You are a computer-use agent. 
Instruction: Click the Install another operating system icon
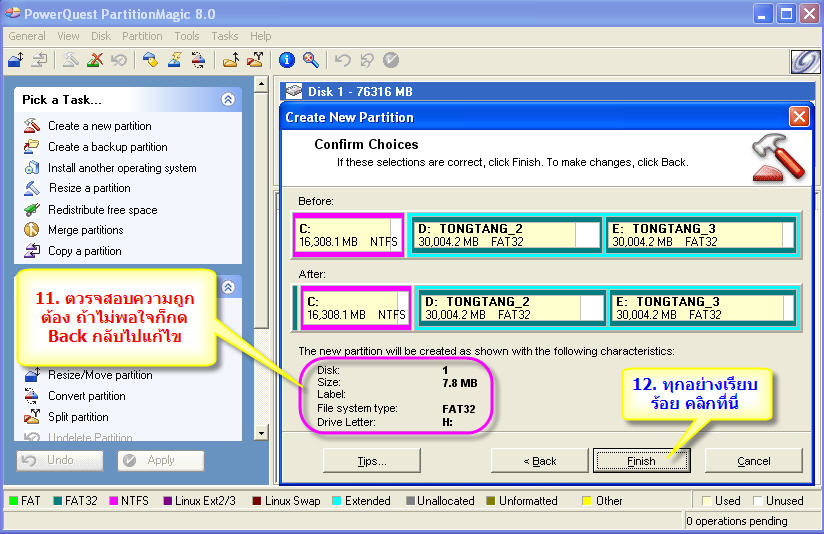point(32,168)
